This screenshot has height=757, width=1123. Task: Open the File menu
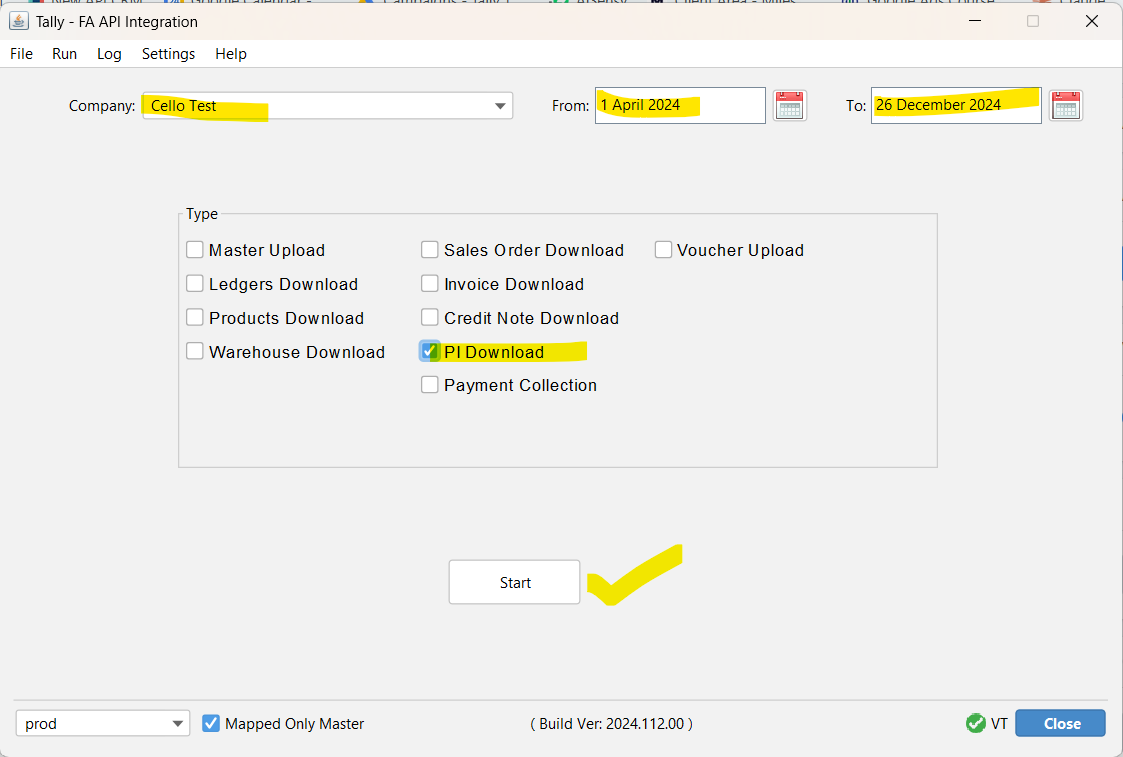pos(21,54)
